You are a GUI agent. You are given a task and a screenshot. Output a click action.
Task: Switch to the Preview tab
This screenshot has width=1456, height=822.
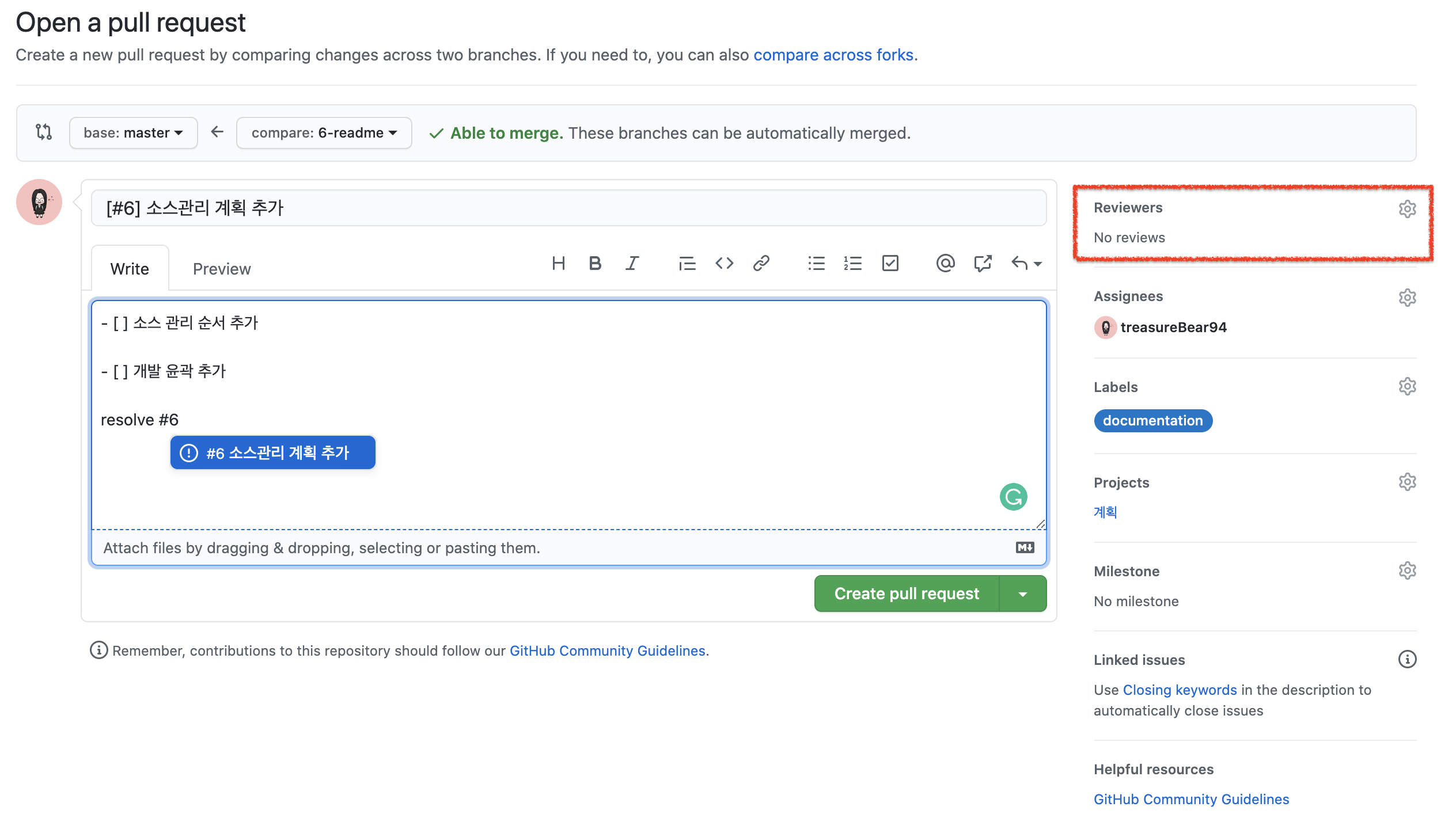[222, 269]
